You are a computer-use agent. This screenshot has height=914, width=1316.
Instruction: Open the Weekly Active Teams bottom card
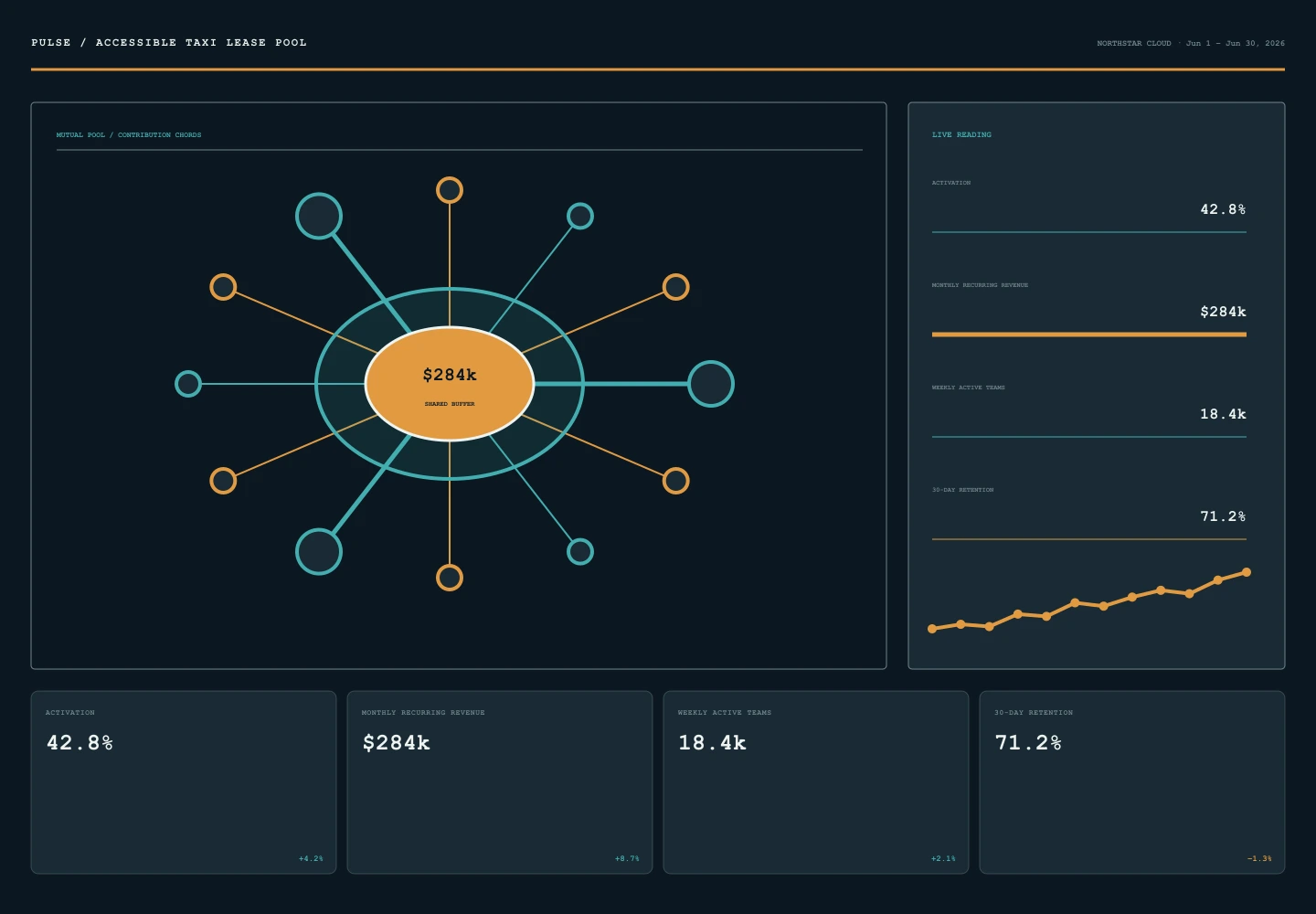click(816, 782)
